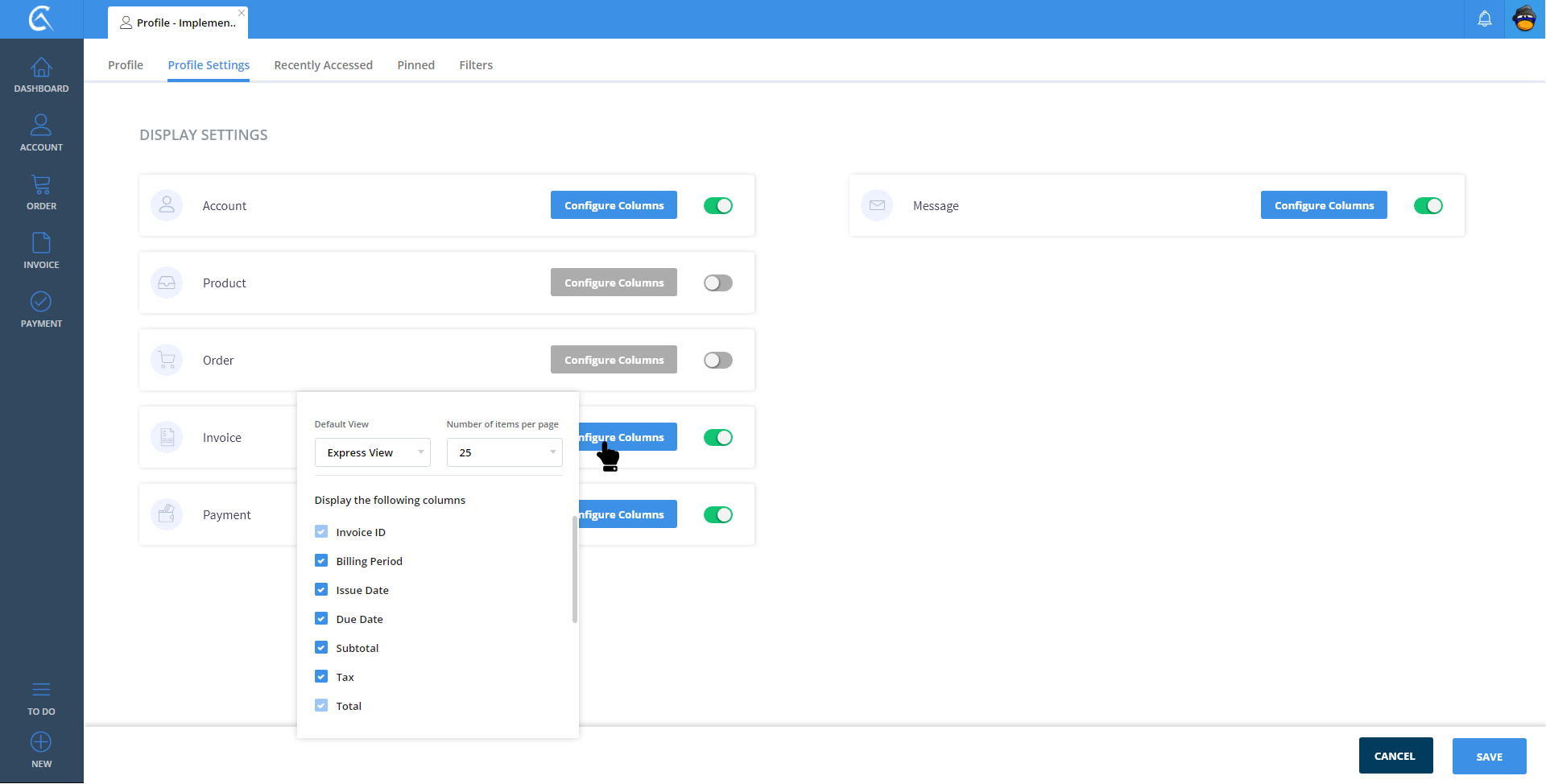Open the Number of items per page dropdown
The height and width of the screenshot is (784, 1546).
pos(504,452)
